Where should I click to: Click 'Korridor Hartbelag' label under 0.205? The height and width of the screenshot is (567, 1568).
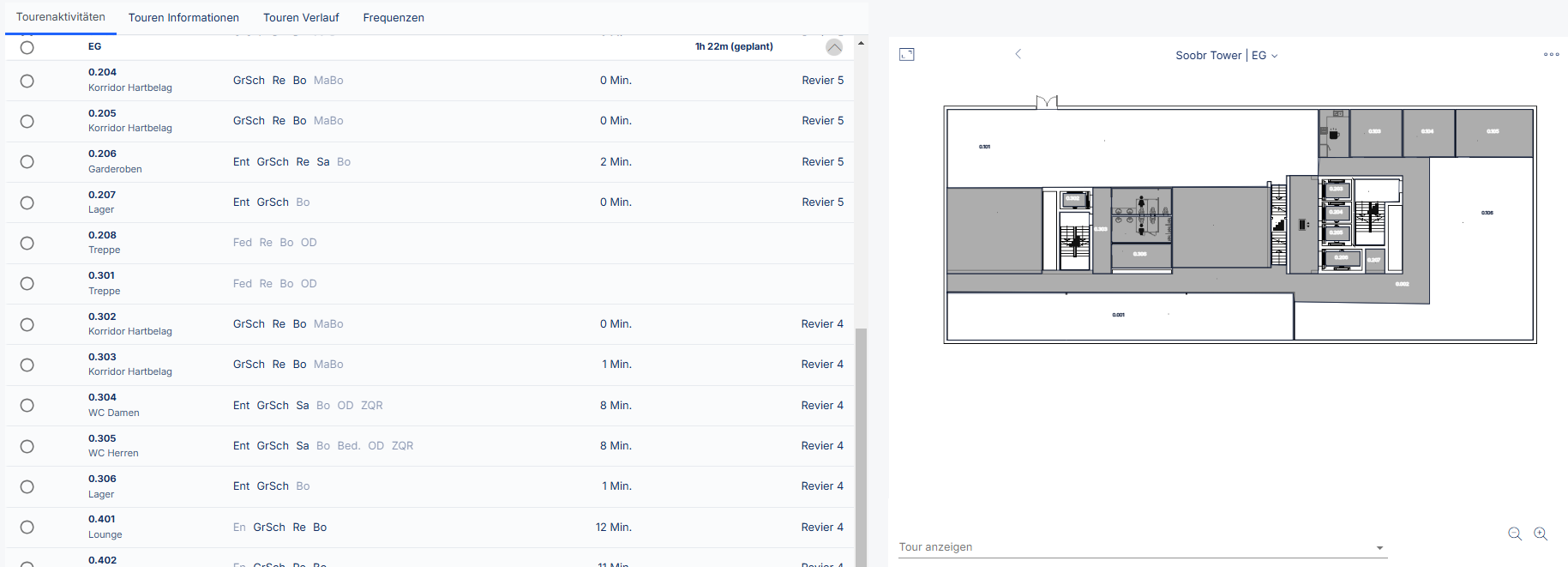tap(130, 128)
